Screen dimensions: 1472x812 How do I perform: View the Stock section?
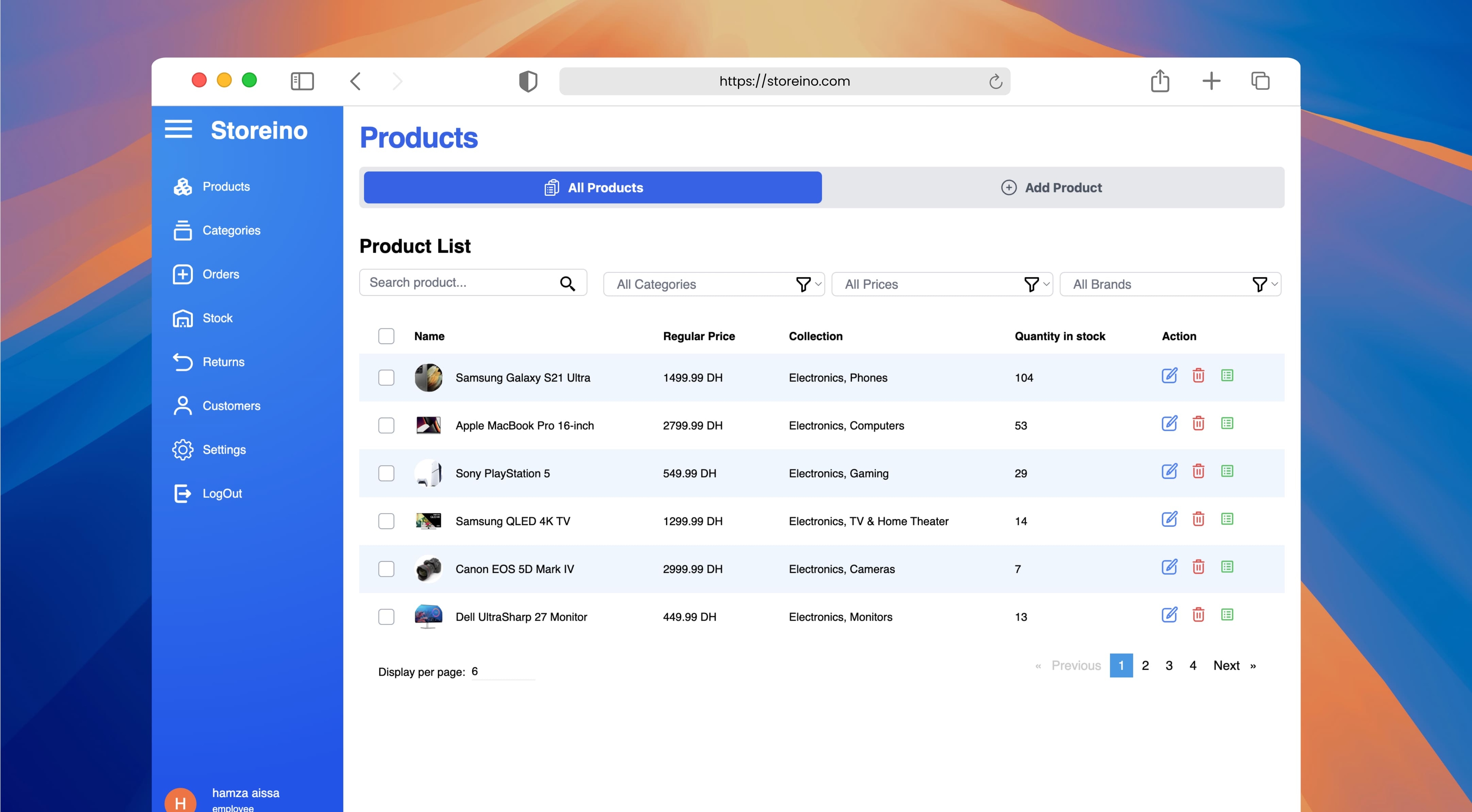[218, 318]
